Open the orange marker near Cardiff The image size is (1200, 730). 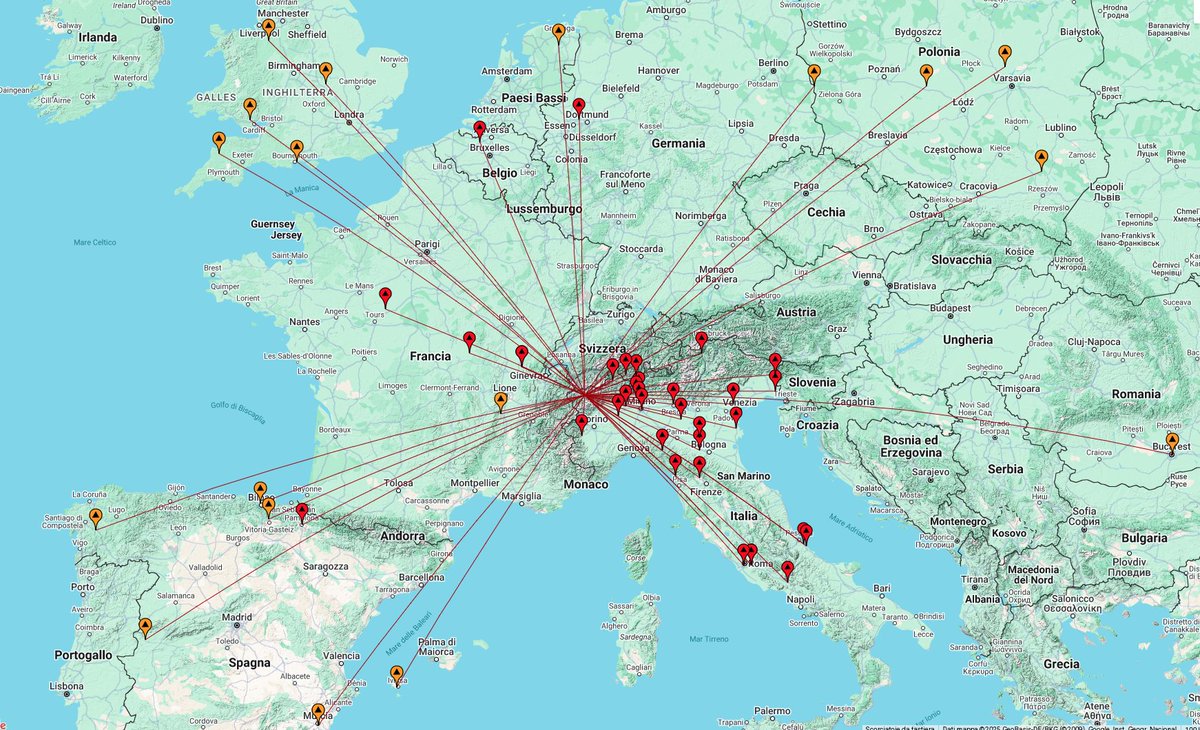[x=250, y=108]
